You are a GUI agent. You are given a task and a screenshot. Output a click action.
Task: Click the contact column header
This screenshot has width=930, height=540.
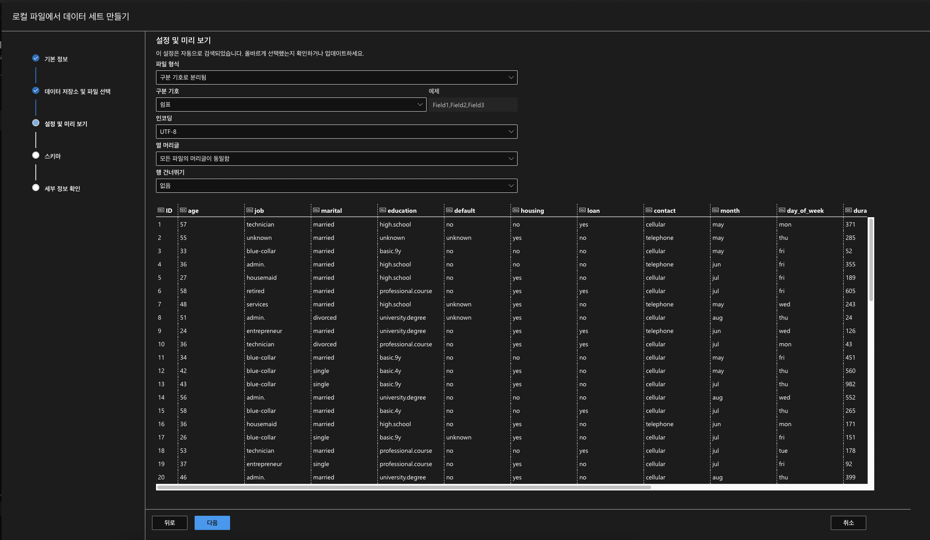[x=664, y=211]
